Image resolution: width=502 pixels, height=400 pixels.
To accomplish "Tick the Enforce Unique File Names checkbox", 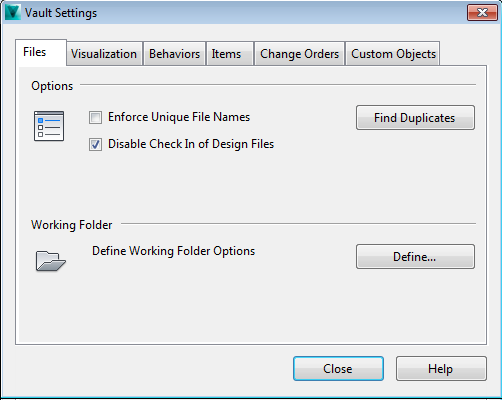I will point(95,117).
